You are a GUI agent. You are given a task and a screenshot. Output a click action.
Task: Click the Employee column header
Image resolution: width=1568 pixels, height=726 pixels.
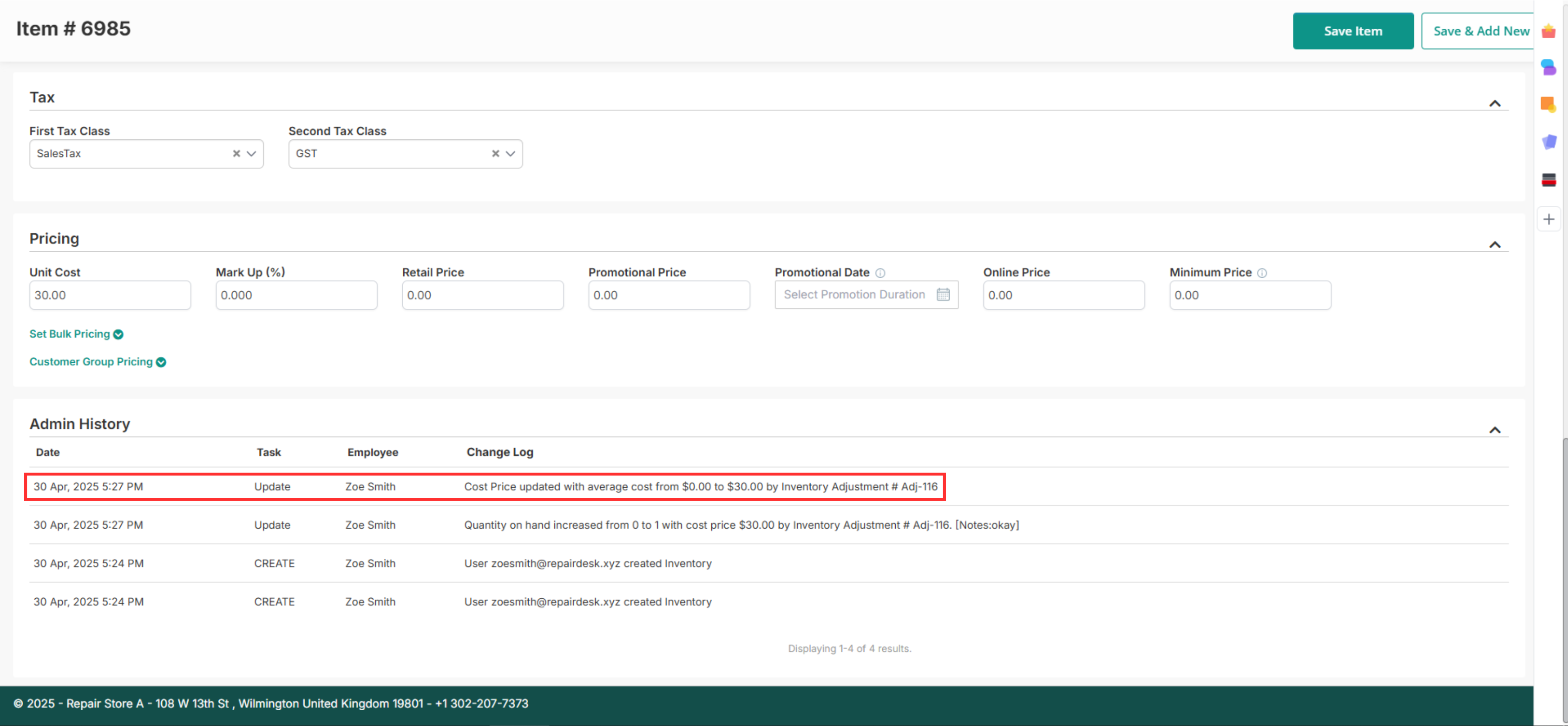pos(373,452)
